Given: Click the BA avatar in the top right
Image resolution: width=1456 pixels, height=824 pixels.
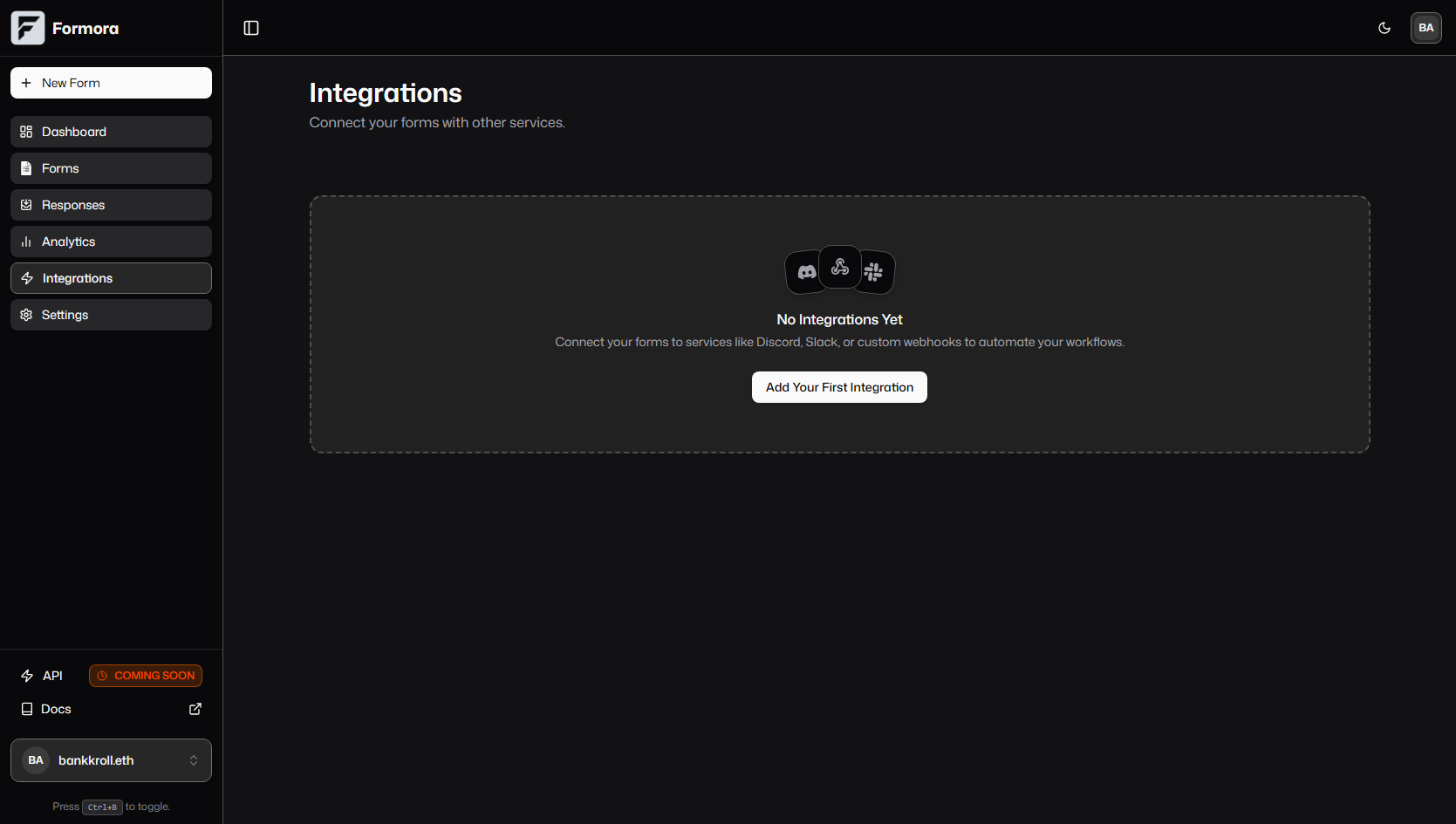Looking at the screenshot, I should 1425,27.
